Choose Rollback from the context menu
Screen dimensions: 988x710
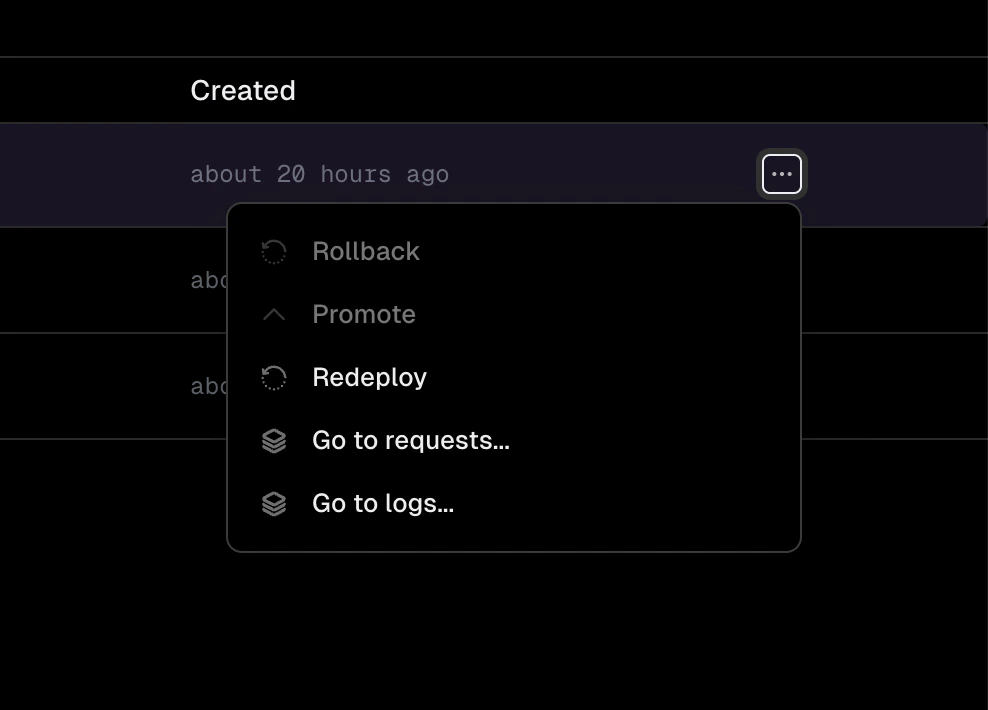click(366, 252)
